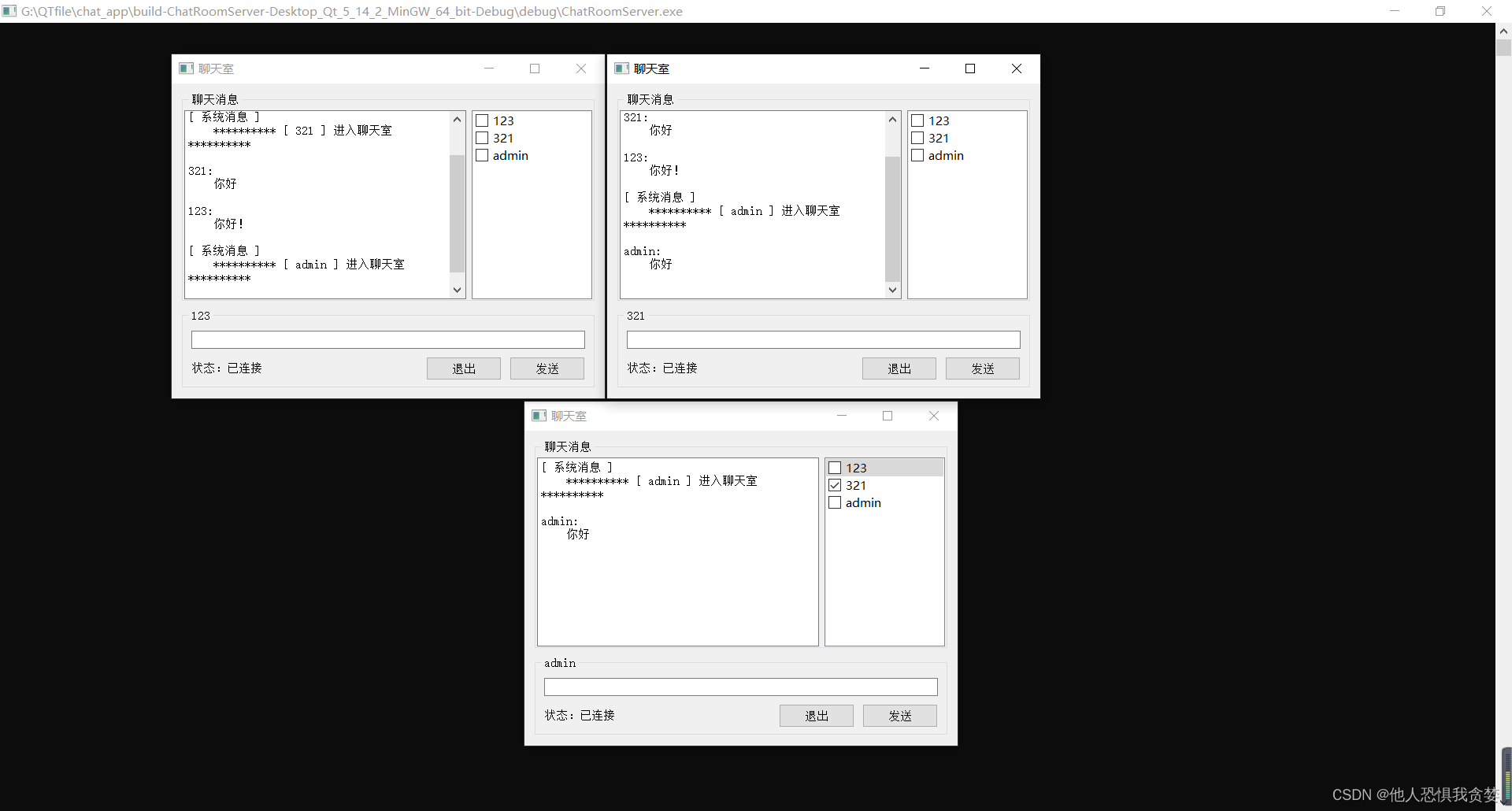
Task: Click the scroll-down arrow in the 123 user's chat log
Action: tap(457, 290)
